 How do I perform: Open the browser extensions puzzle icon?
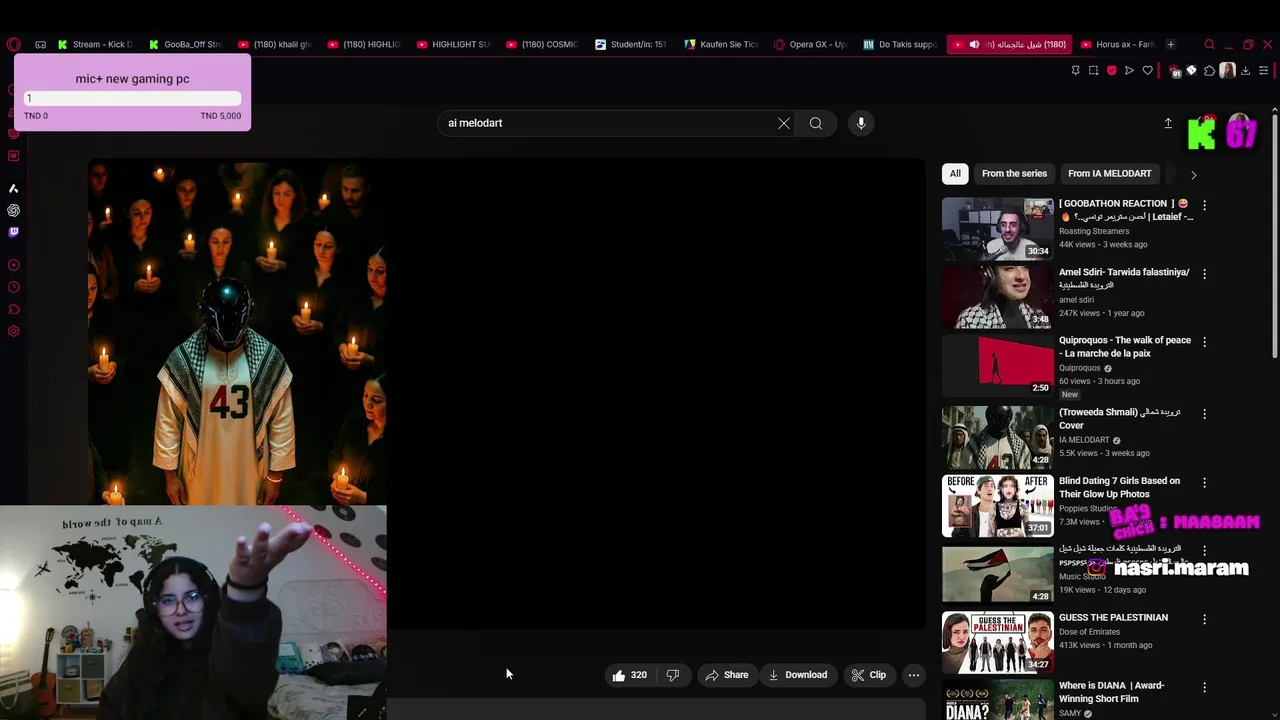pyautogui.click(x=1209, y=70)
